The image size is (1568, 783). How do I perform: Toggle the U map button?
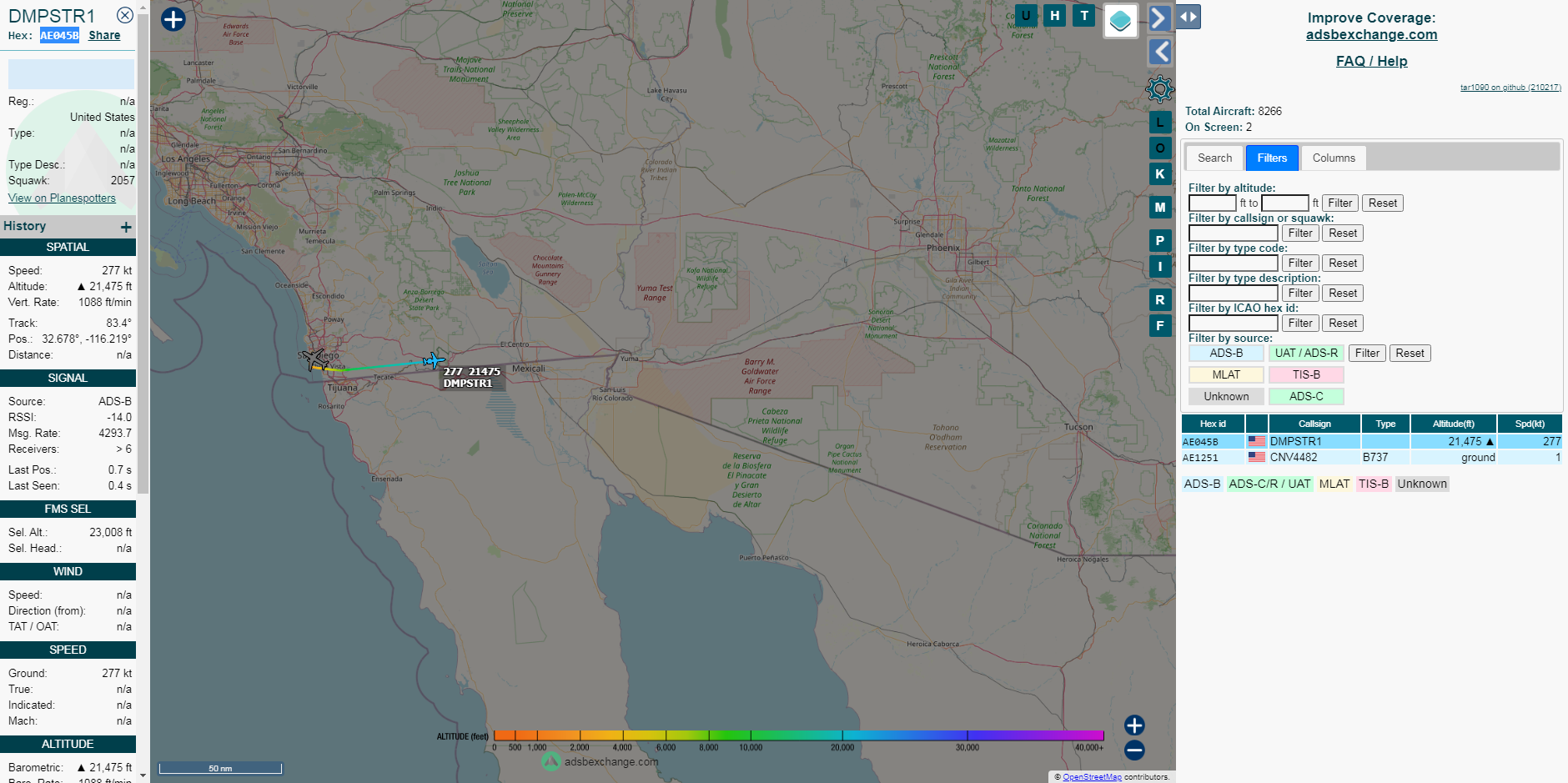pyautogui.click(x=1026, y=15)
